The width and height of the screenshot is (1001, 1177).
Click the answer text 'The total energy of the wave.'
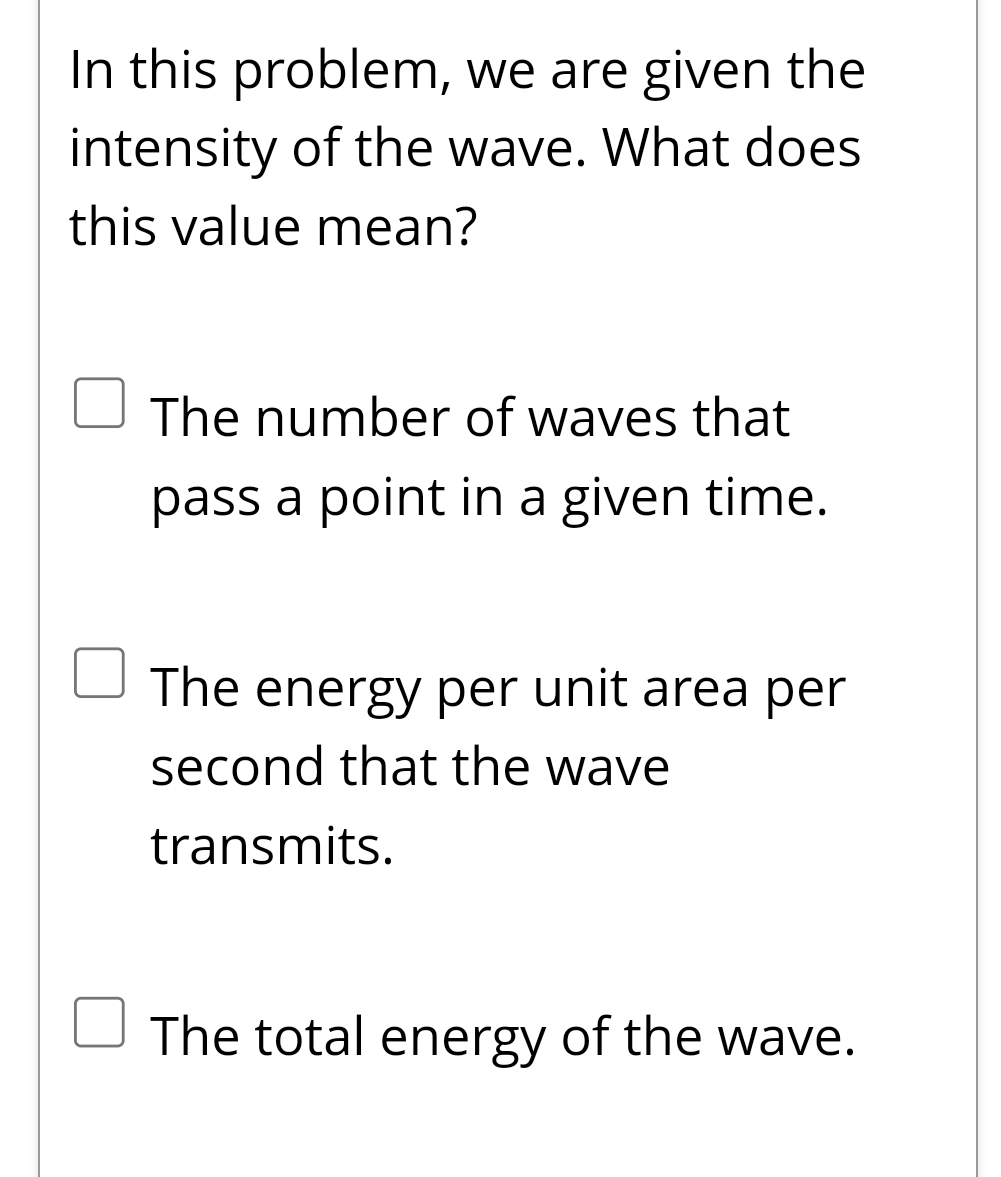[x=500, y=1037]
